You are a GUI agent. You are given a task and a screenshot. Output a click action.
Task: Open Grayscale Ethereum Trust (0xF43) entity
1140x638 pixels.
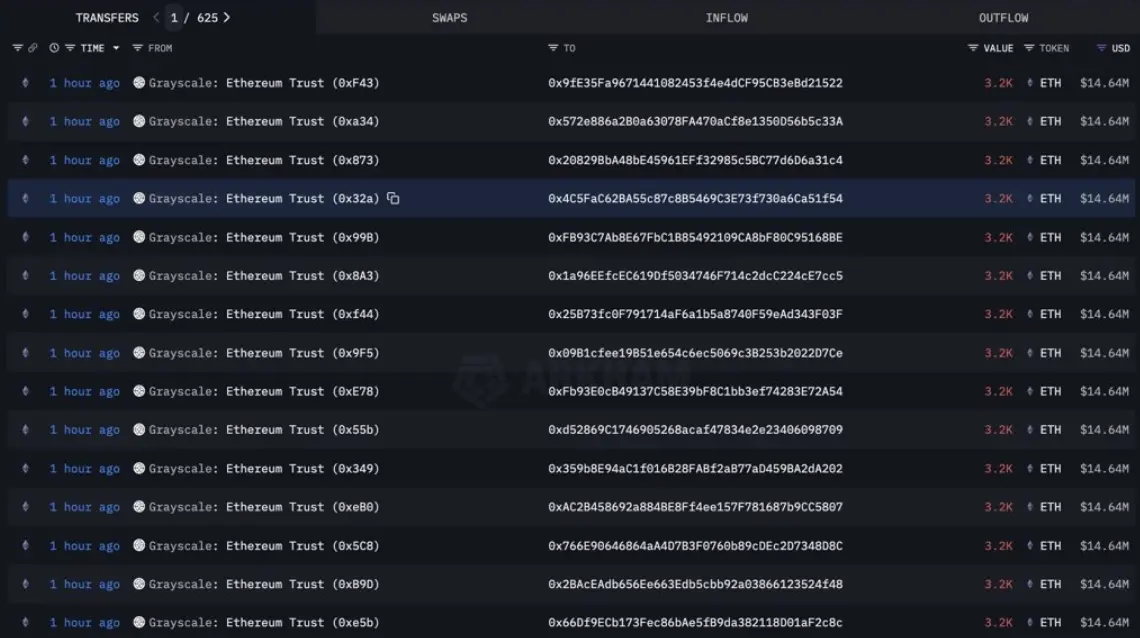click(x=264, y=83)
